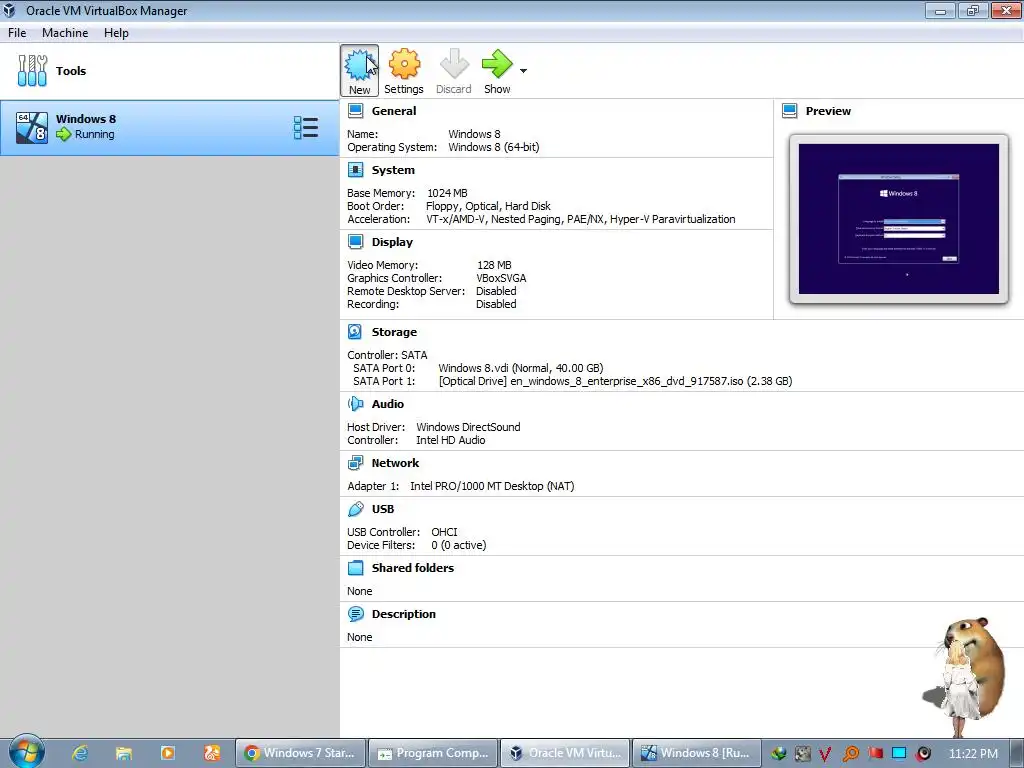Select the Windows 8 virtual machine entry
Image resolution: width=1024 pixels, height=768 pixels.
(170, 128)
